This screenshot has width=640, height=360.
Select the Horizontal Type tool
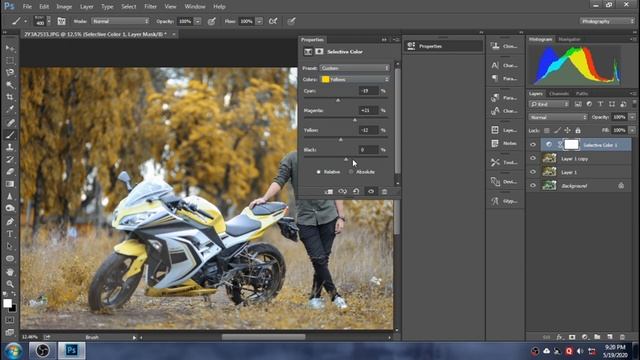point(10,234)
